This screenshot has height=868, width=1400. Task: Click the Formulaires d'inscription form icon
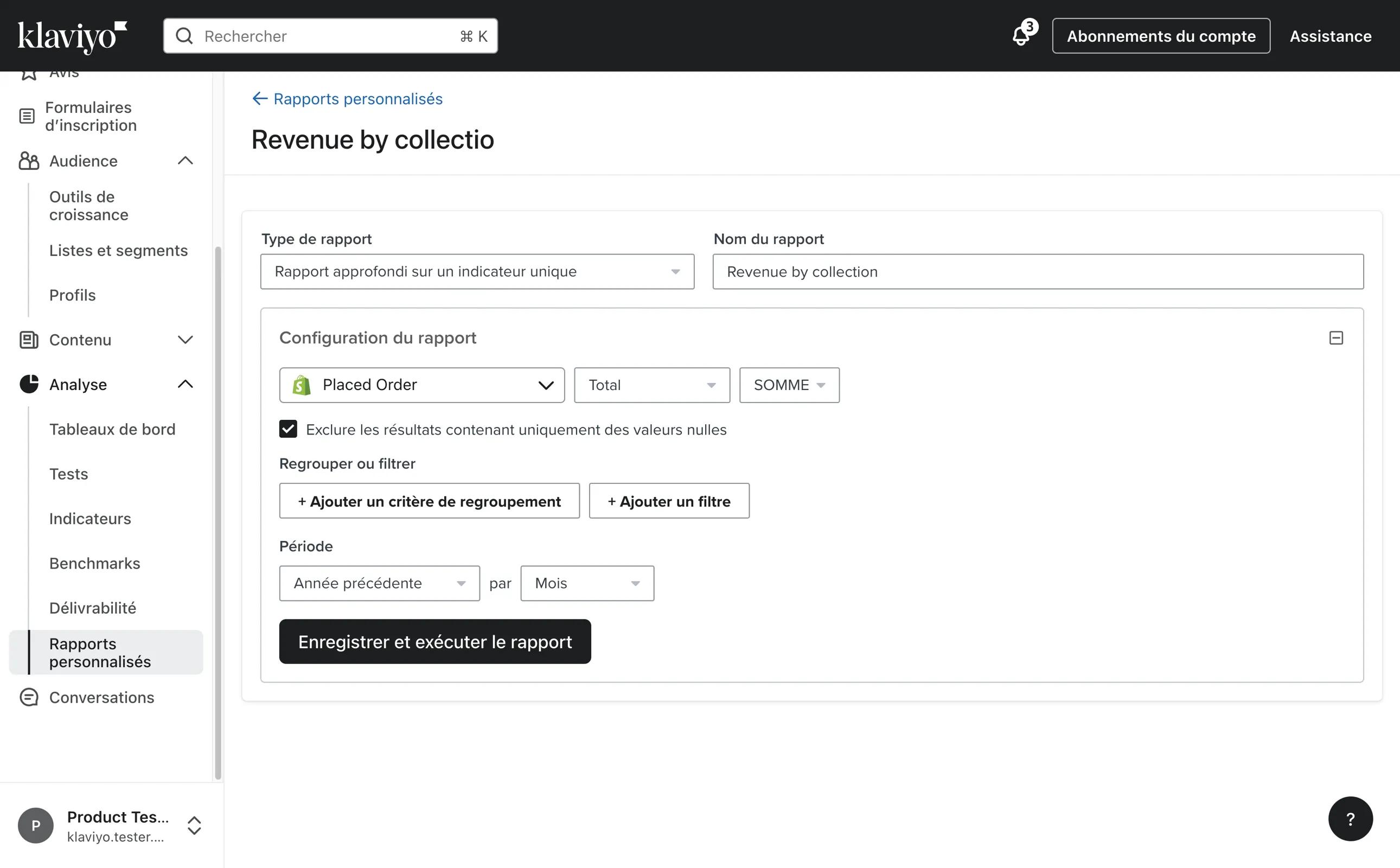tap(27, 116)
